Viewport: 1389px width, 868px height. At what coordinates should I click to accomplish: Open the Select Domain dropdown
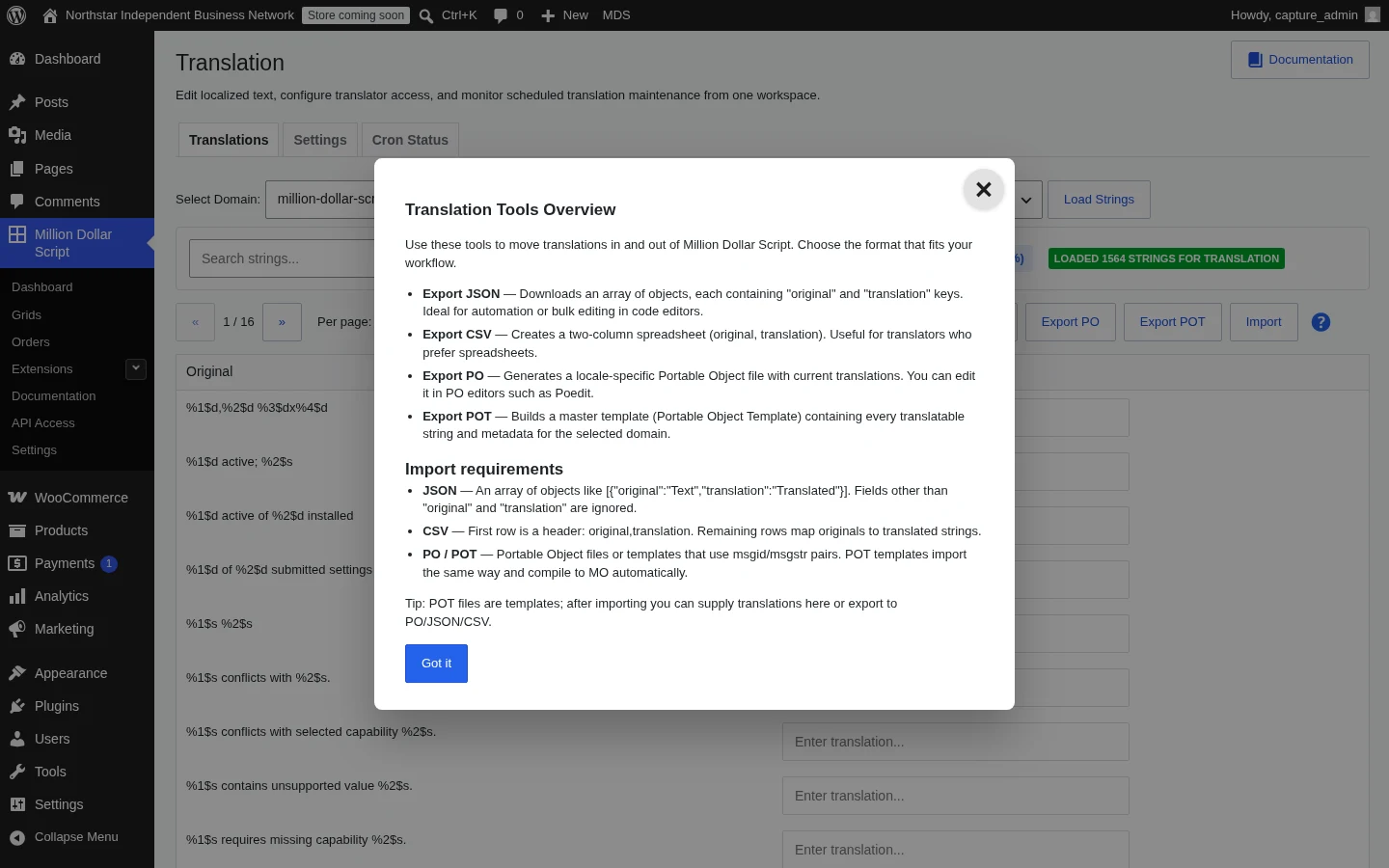[x=320, y=200]
